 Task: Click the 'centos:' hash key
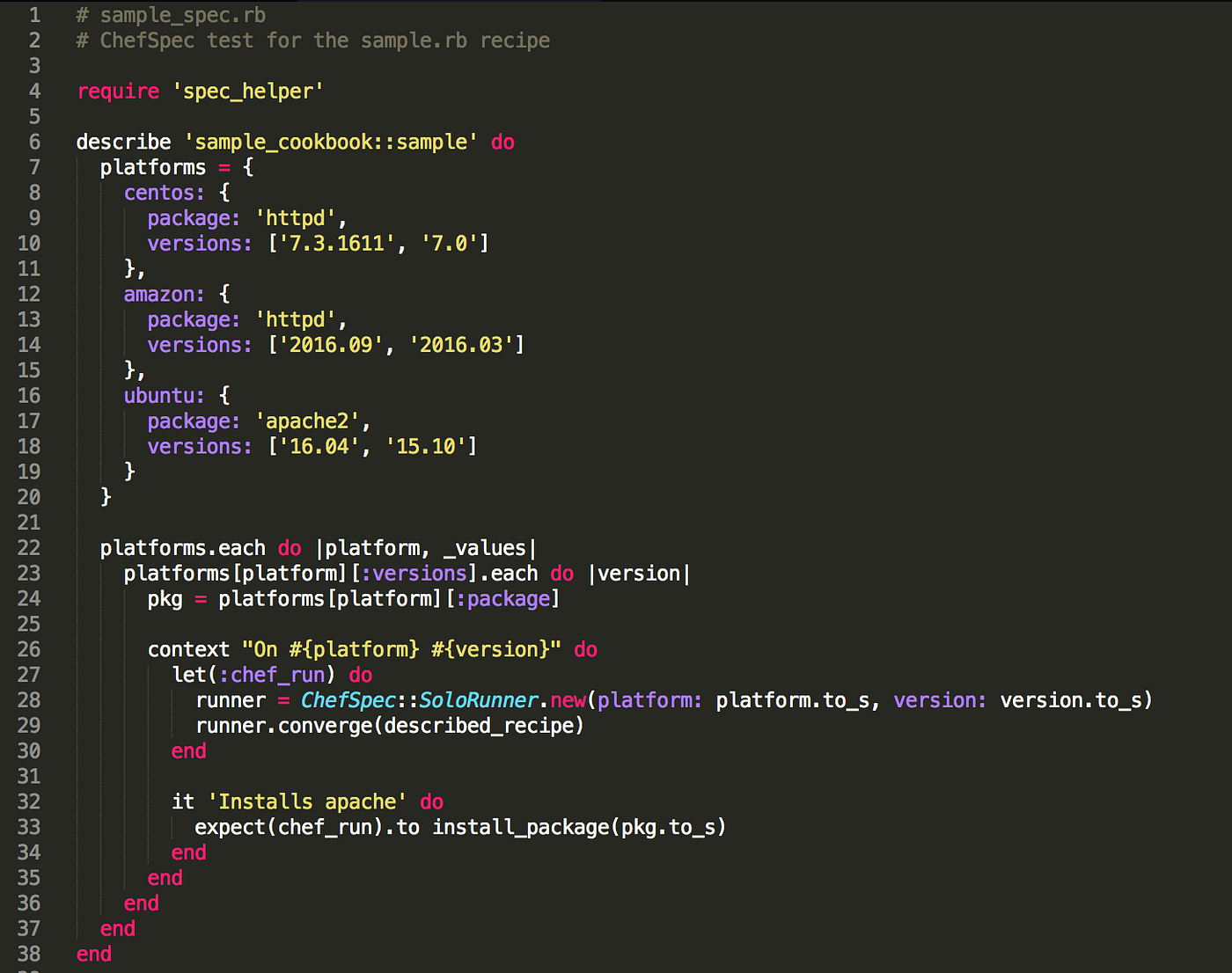coord(165,193)
